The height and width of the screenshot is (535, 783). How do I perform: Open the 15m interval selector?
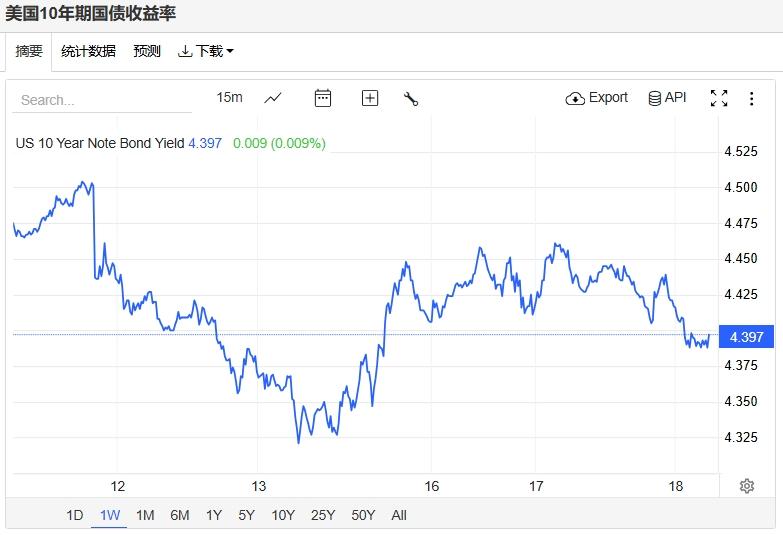tap(229, 97)
